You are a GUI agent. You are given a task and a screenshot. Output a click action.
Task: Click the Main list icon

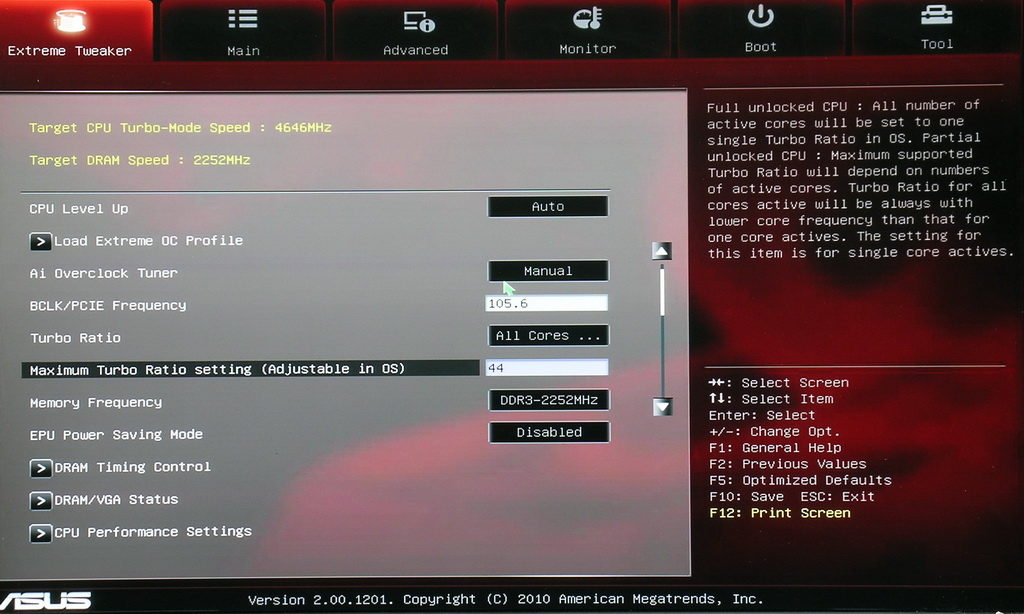click(x=243, y=20)
